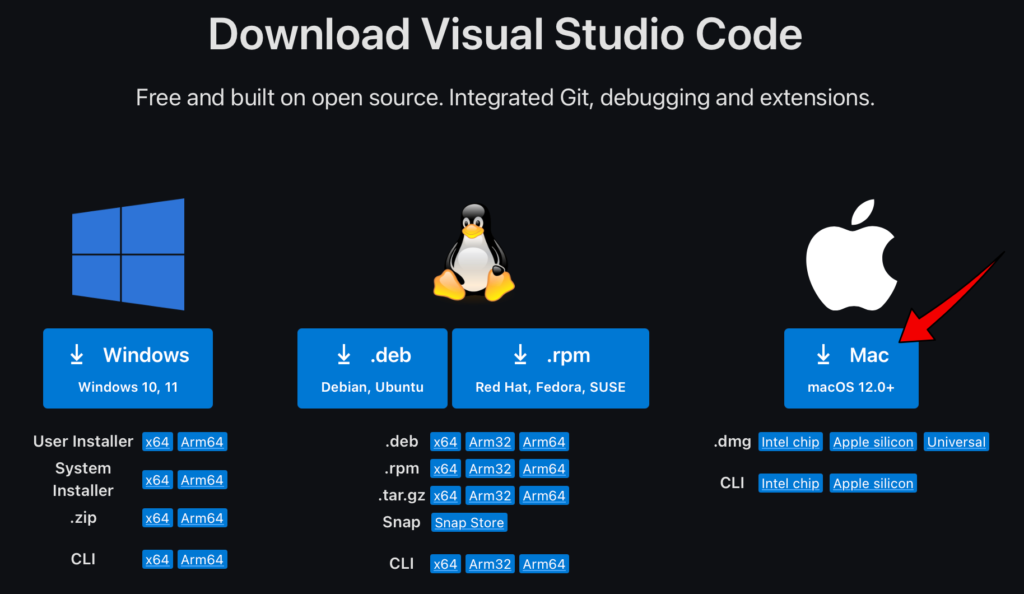This screenshot has width=1024, height=594.
Task: Click the Windows logo icon
Action: click(128, 254)
